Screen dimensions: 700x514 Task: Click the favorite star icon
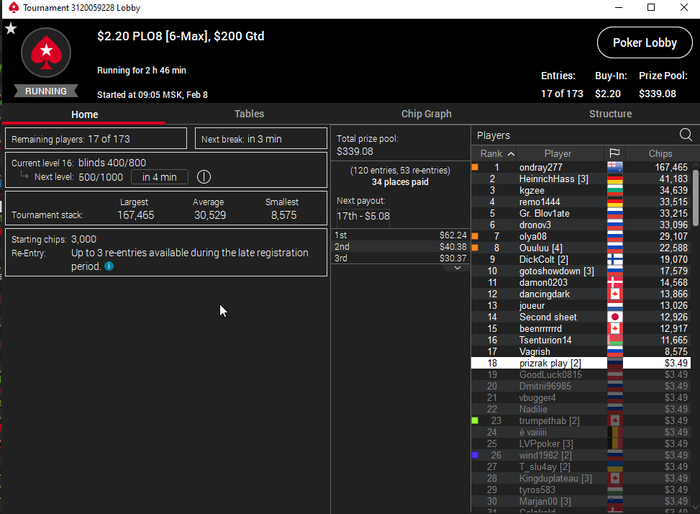(x=11, y=29)
